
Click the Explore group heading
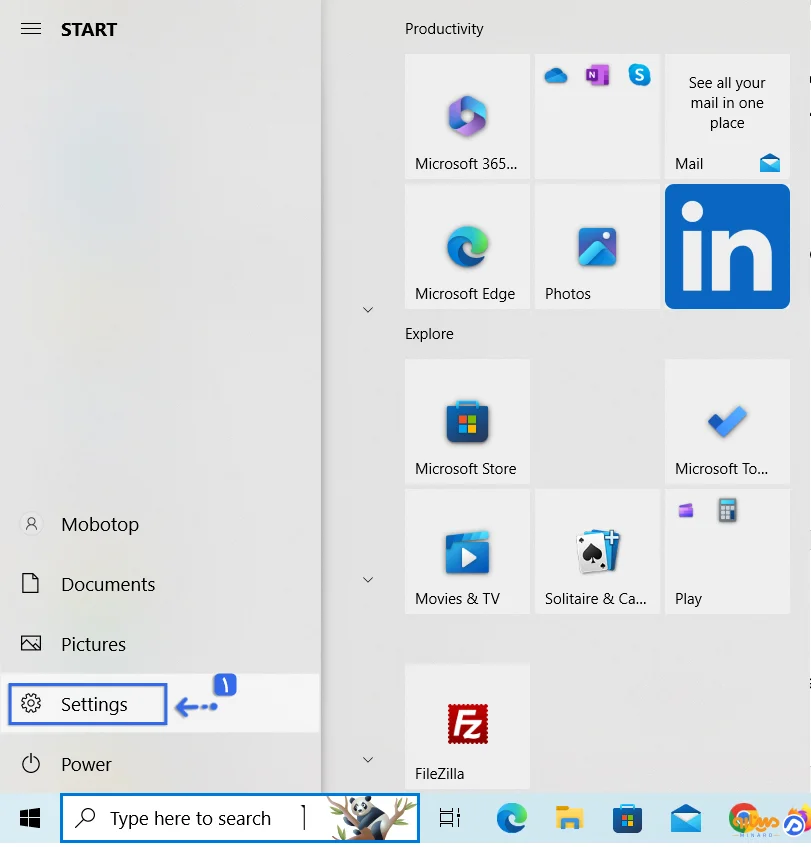[429, 334]
